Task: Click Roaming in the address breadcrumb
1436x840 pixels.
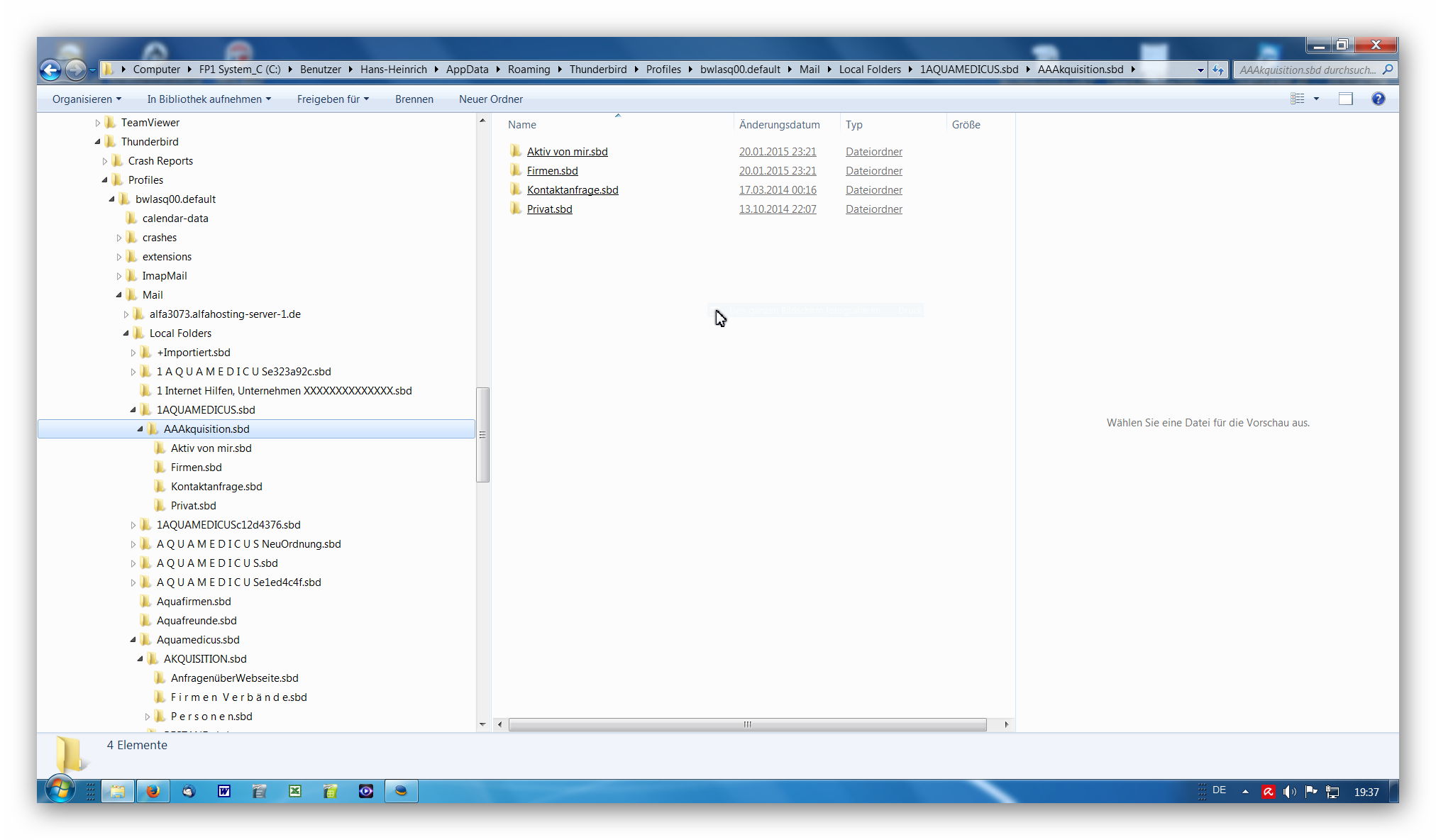Action: (x=529, y=70)
